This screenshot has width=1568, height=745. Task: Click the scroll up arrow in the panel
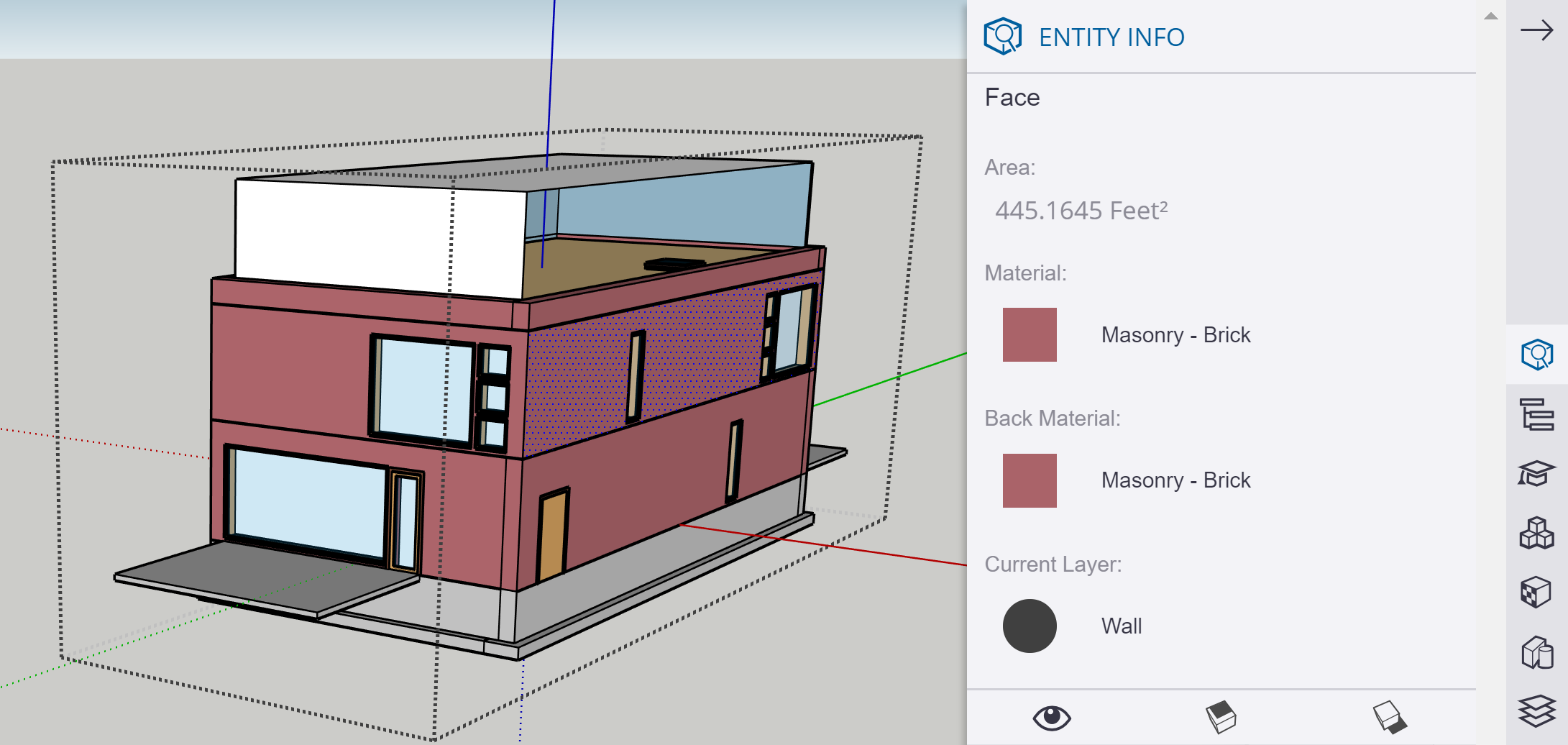tap(1490, 17)
